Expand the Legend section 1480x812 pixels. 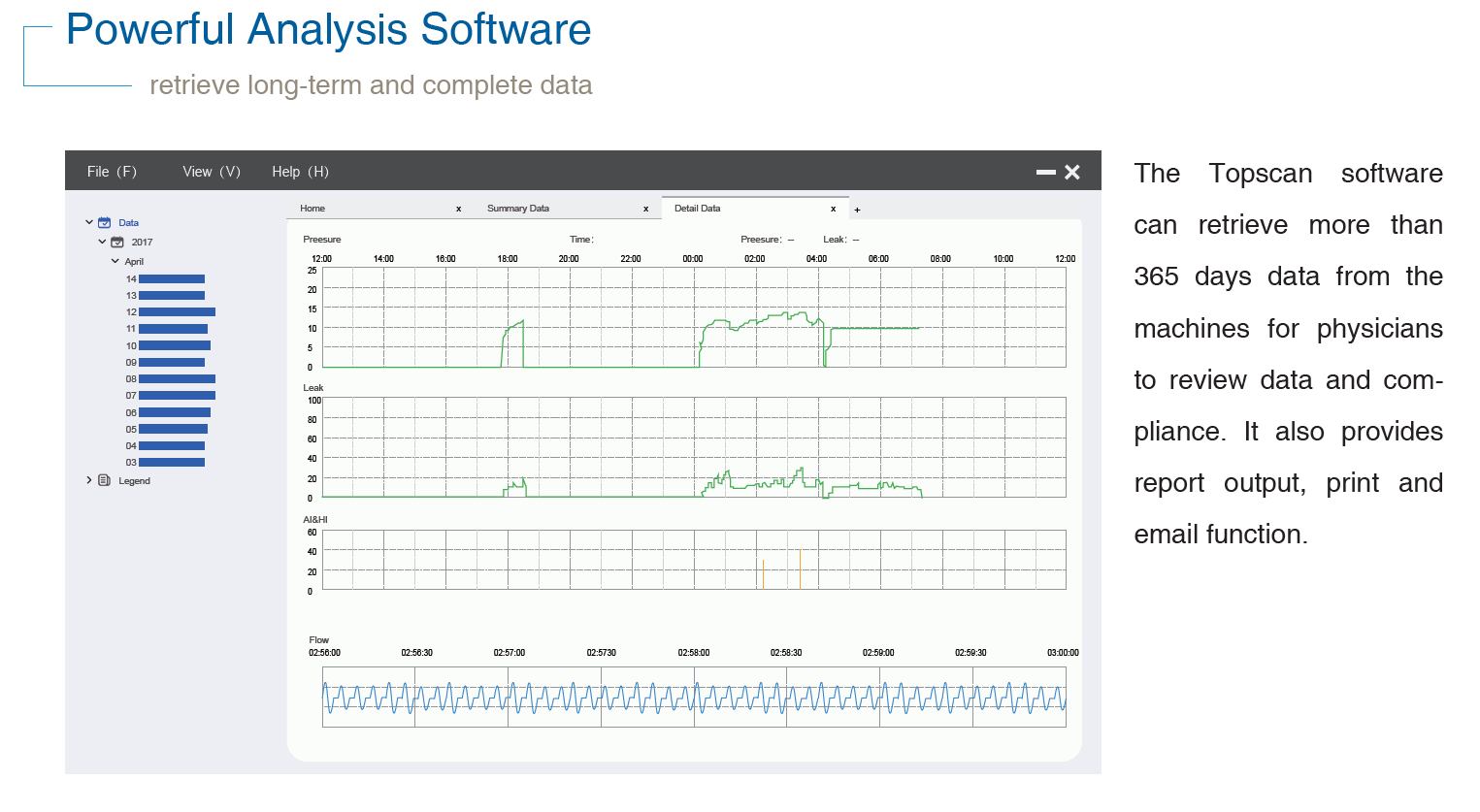[89, 481]
